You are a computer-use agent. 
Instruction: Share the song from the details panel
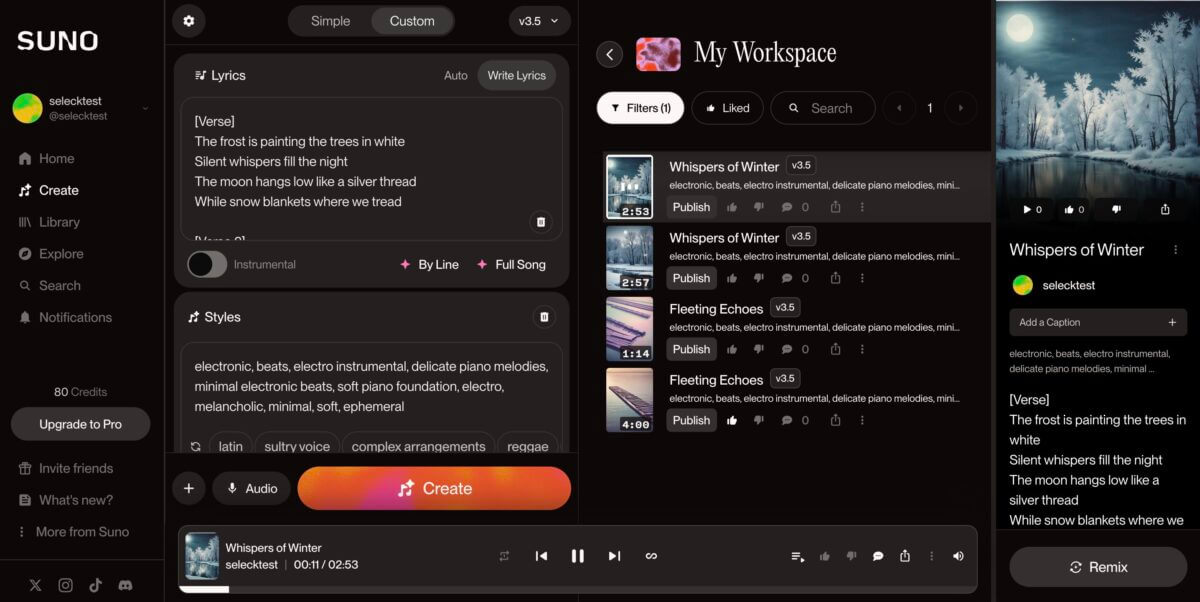coord(1165,209)
